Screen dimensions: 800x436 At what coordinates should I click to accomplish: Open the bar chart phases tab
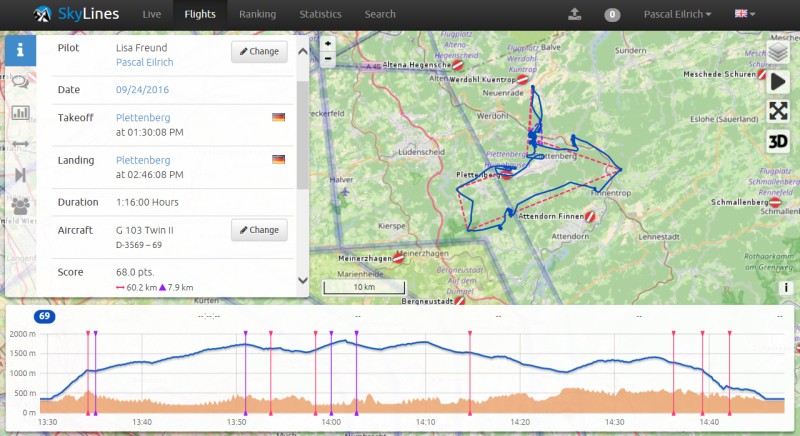[20, 113]
